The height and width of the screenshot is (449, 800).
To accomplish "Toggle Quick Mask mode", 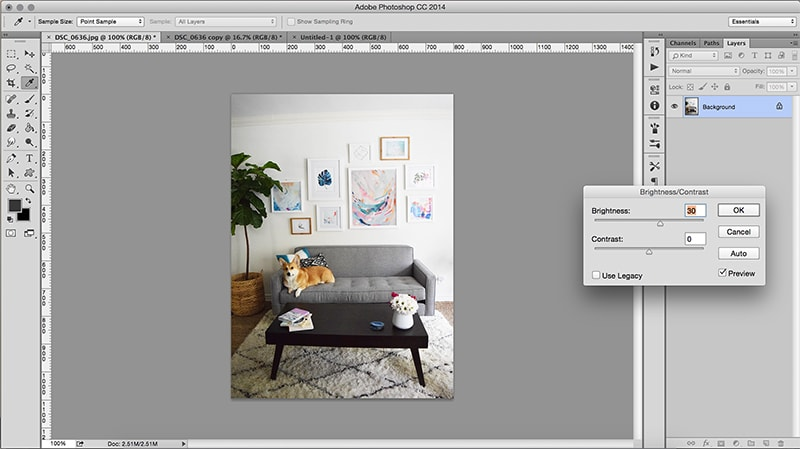I will pyautogui.click(x=11, y=233).
